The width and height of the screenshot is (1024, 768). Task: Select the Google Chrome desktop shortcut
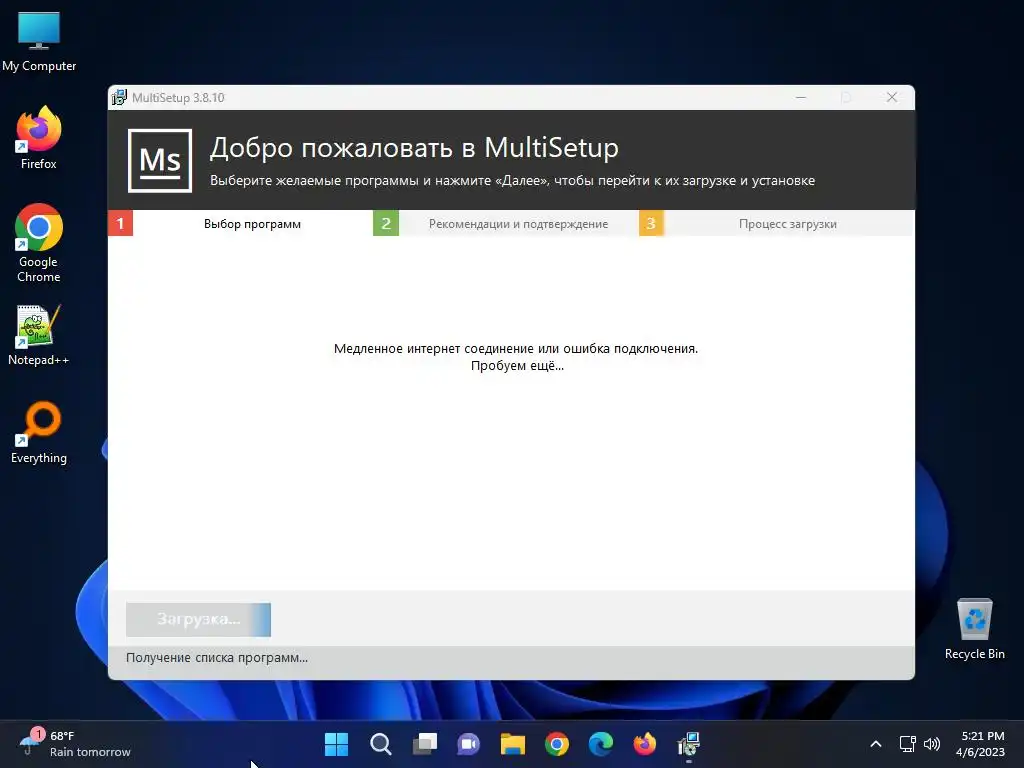pos(39,243)
